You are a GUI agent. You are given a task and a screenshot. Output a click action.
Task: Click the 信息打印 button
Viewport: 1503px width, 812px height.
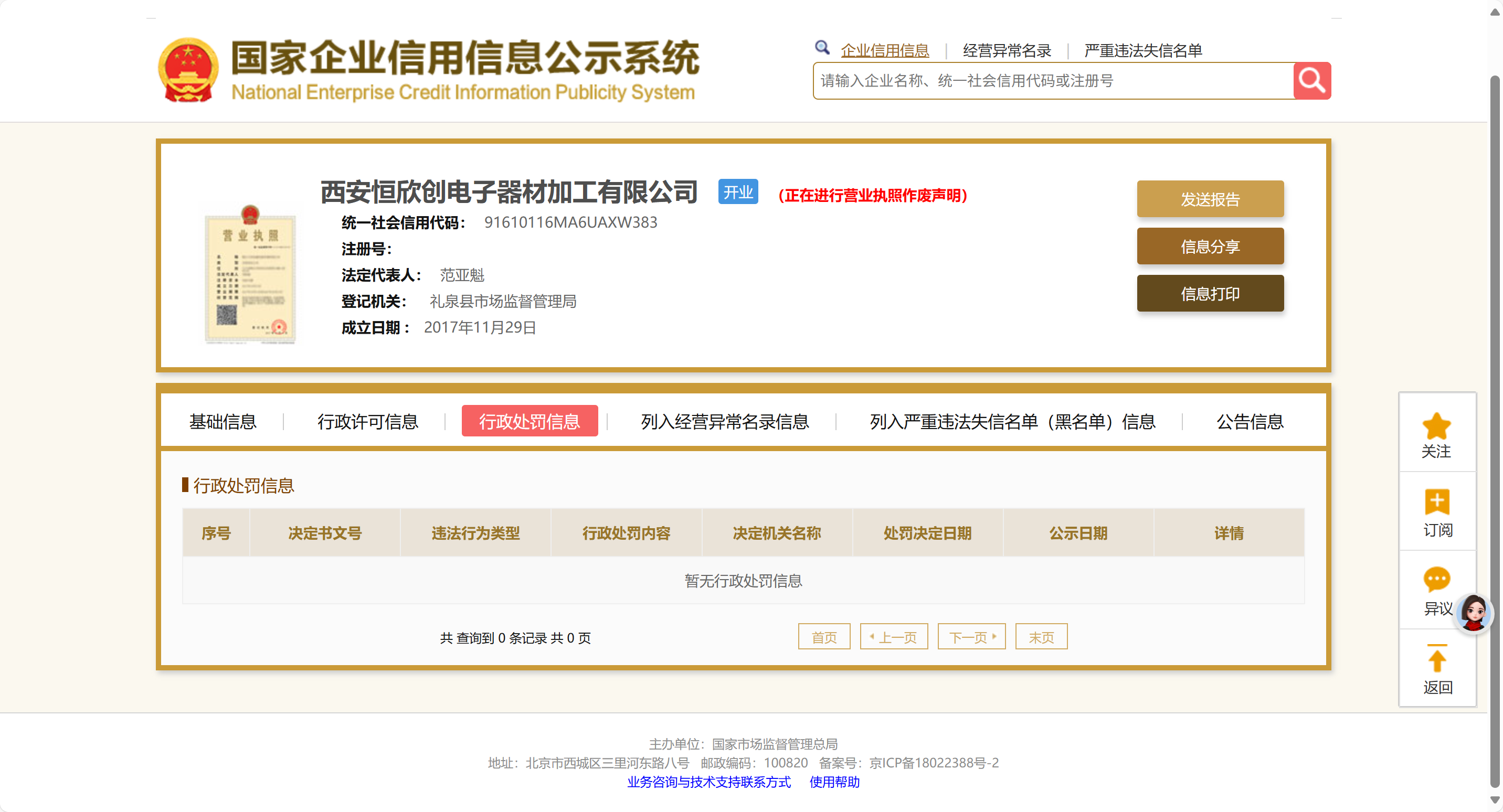click(x=1210, y=293)
